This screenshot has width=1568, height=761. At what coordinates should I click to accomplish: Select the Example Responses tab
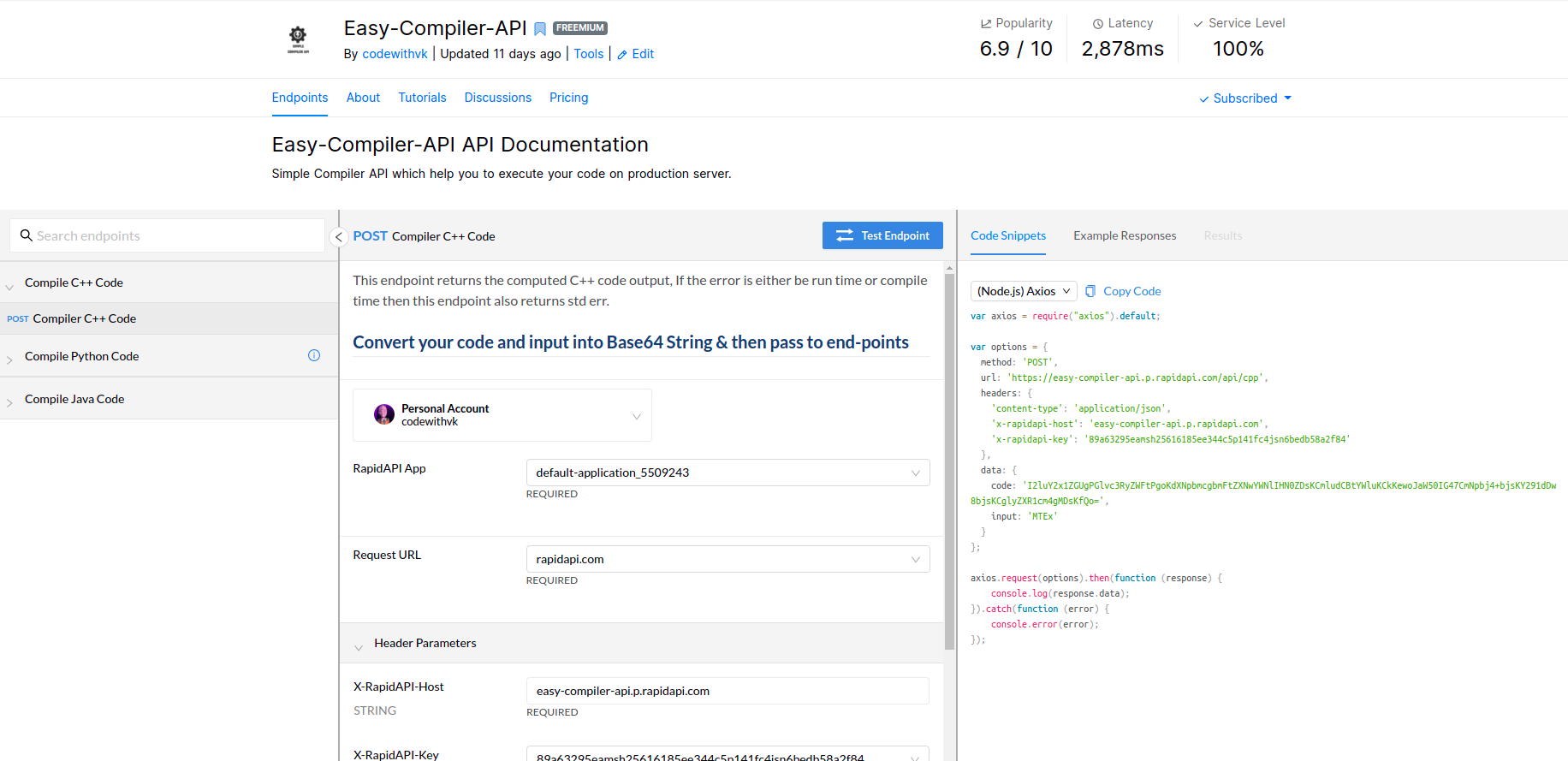(1125, 235)
